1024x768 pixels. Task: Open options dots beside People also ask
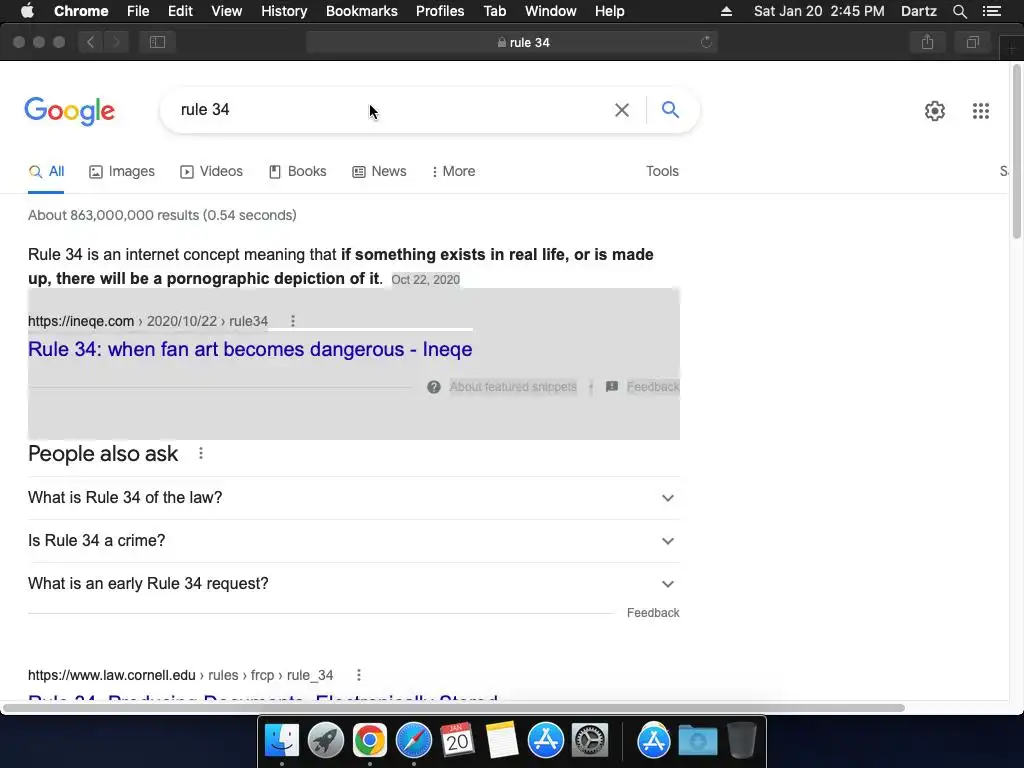201,453
